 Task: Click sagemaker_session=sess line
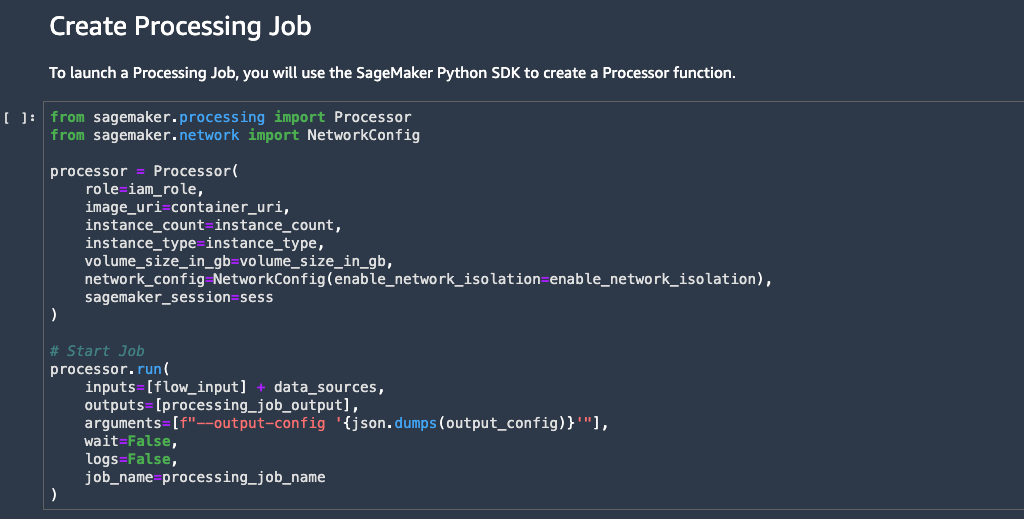[x=179, y=297]
